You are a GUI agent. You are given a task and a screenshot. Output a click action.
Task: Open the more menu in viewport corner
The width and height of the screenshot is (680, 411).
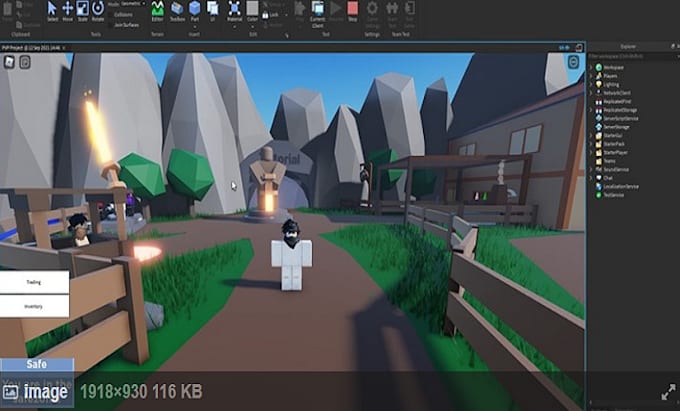[573, 62]
